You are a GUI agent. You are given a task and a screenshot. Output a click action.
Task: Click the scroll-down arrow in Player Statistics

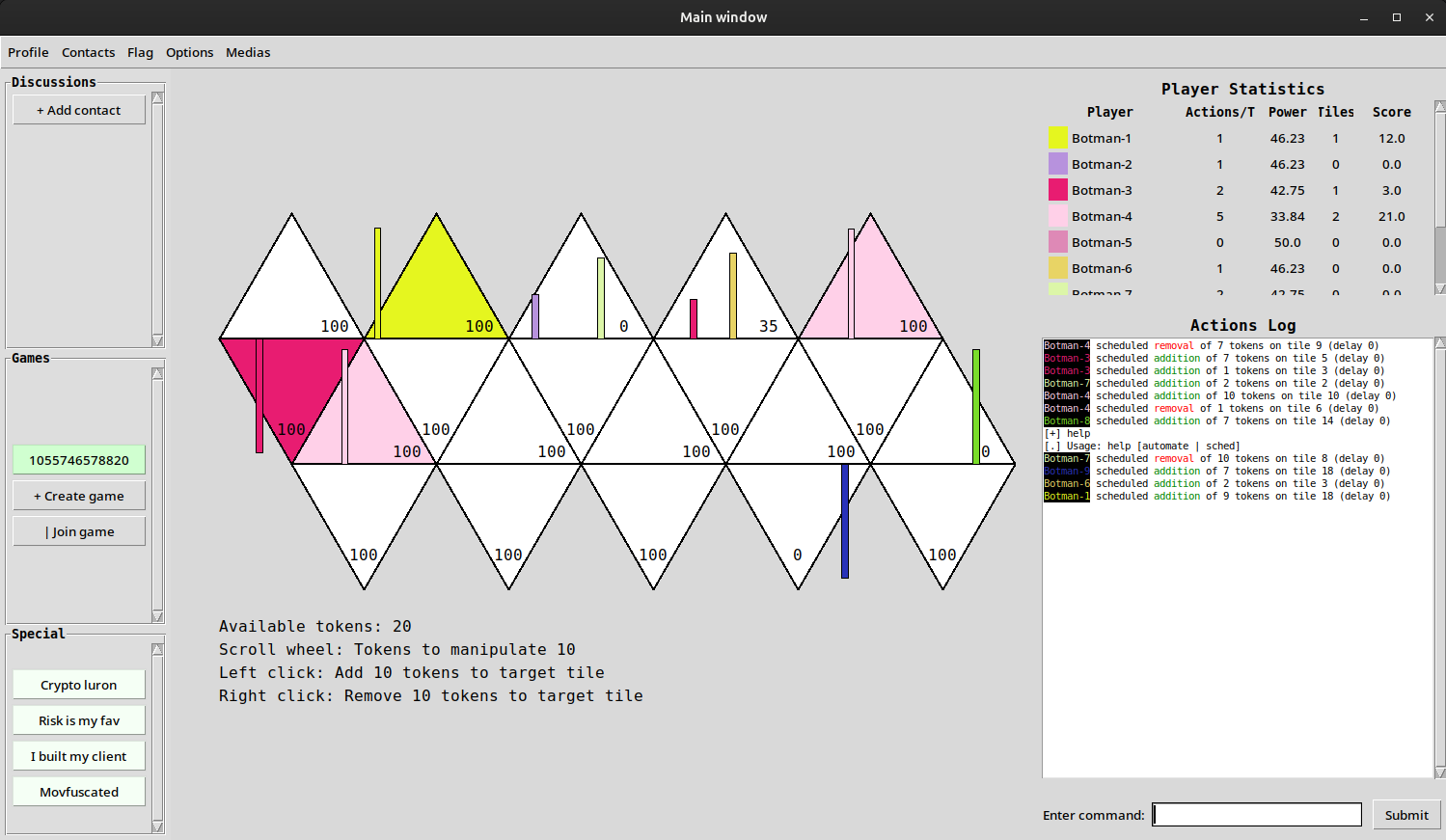pyautogui.click(x=1439, y=288)
